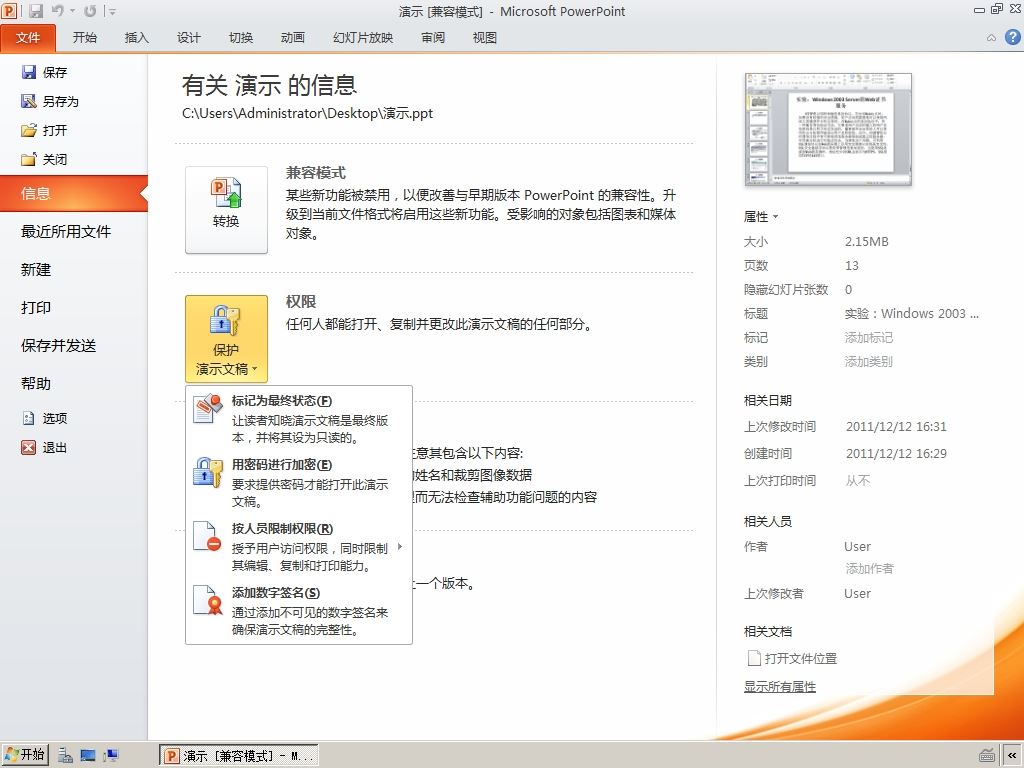Click the third quick launch icon in taskbar
The image size is (1024, 768).
click(111, 756)
